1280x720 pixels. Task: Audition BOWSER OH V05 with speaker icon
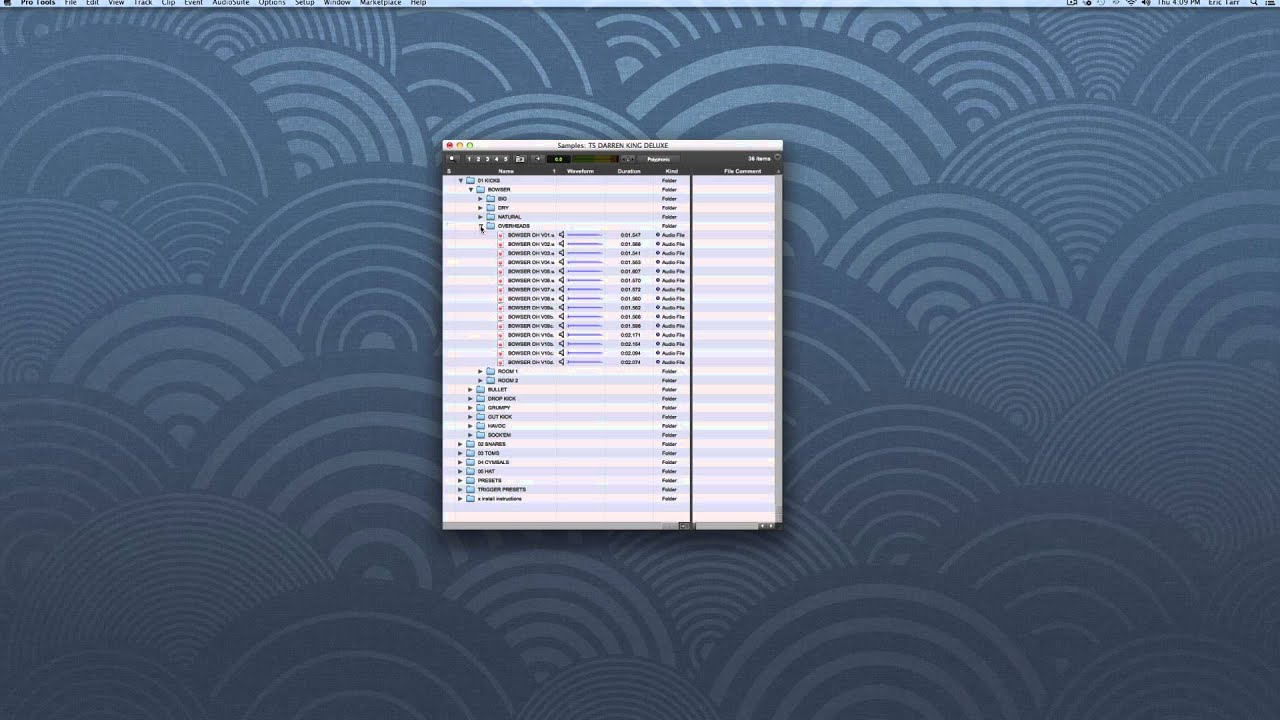(561, 271)
